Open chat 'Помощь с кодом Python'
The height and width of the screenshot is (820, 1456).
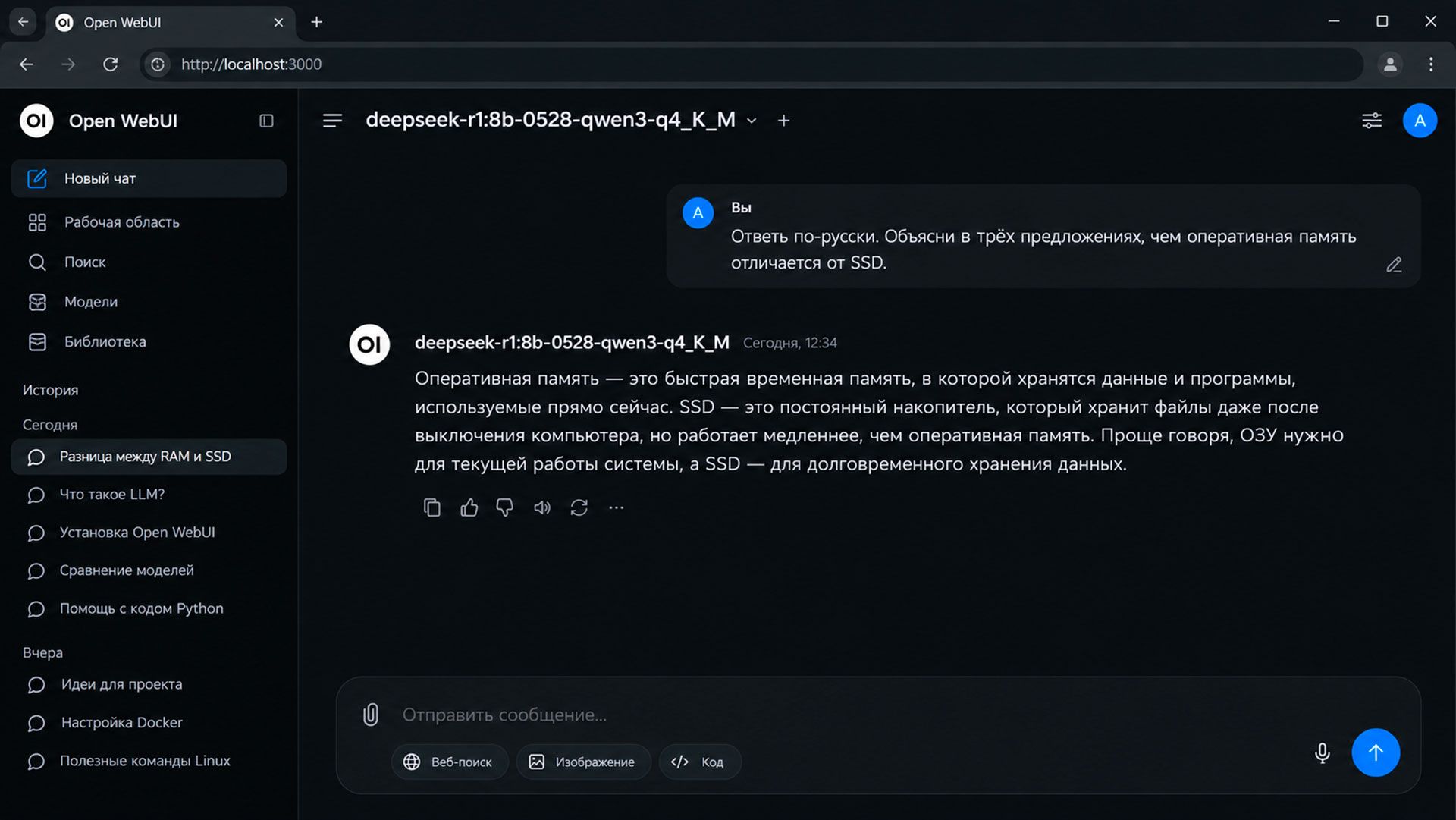pyautogui.click(x=149, y=608)
